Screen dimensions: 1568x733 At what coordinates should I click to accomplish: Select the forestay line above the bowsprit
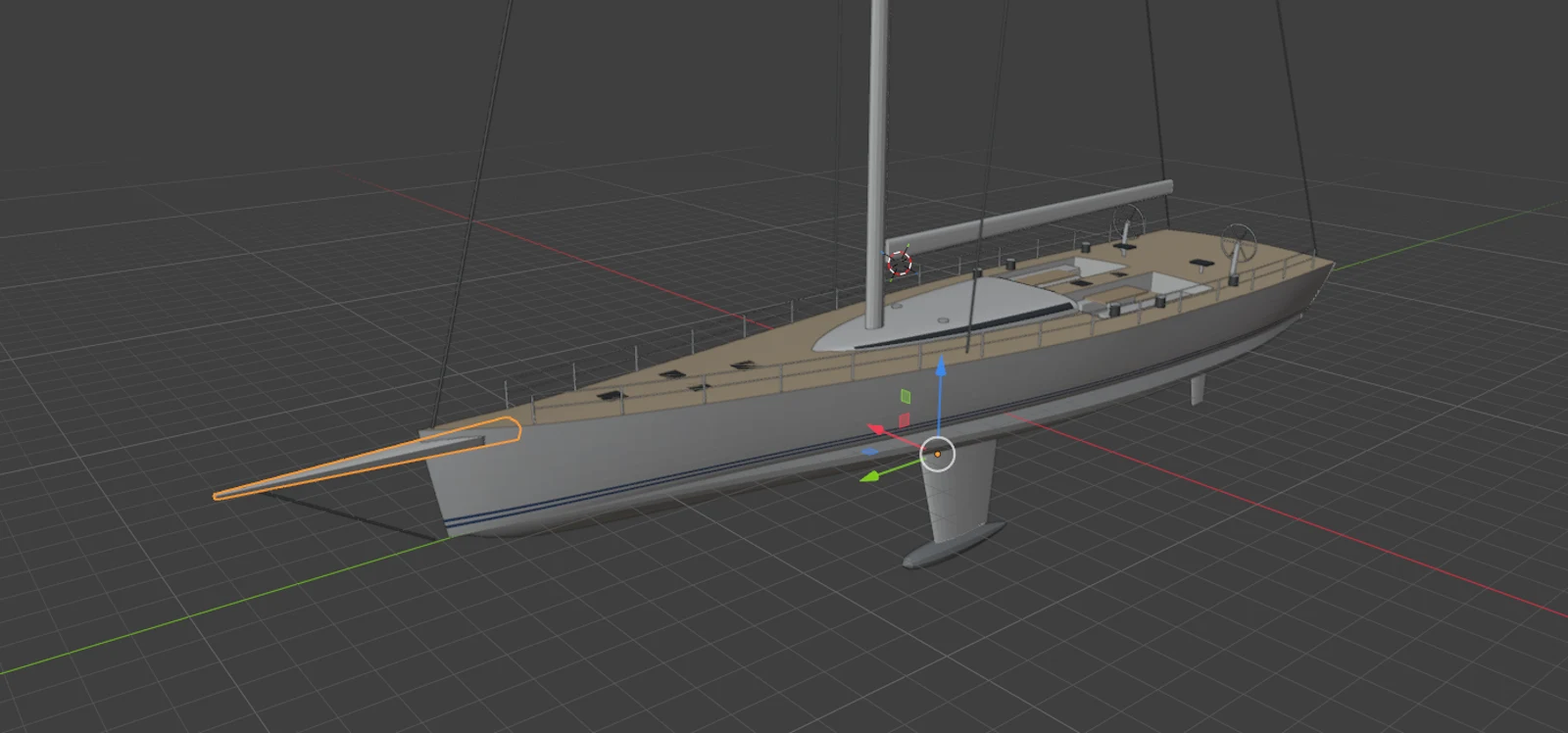pyautogui.click(x=470, y=216)
